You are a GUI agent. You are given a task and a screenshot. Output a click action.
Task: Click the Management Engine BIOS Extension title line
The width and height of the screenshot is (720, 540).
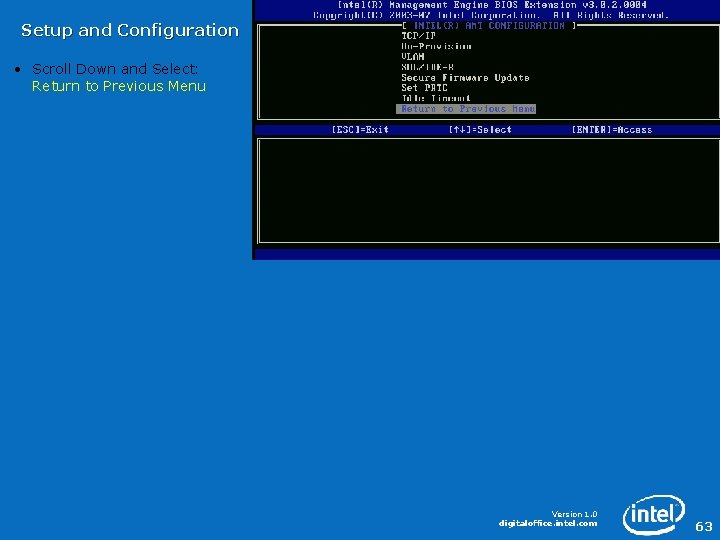pos(492,5)
